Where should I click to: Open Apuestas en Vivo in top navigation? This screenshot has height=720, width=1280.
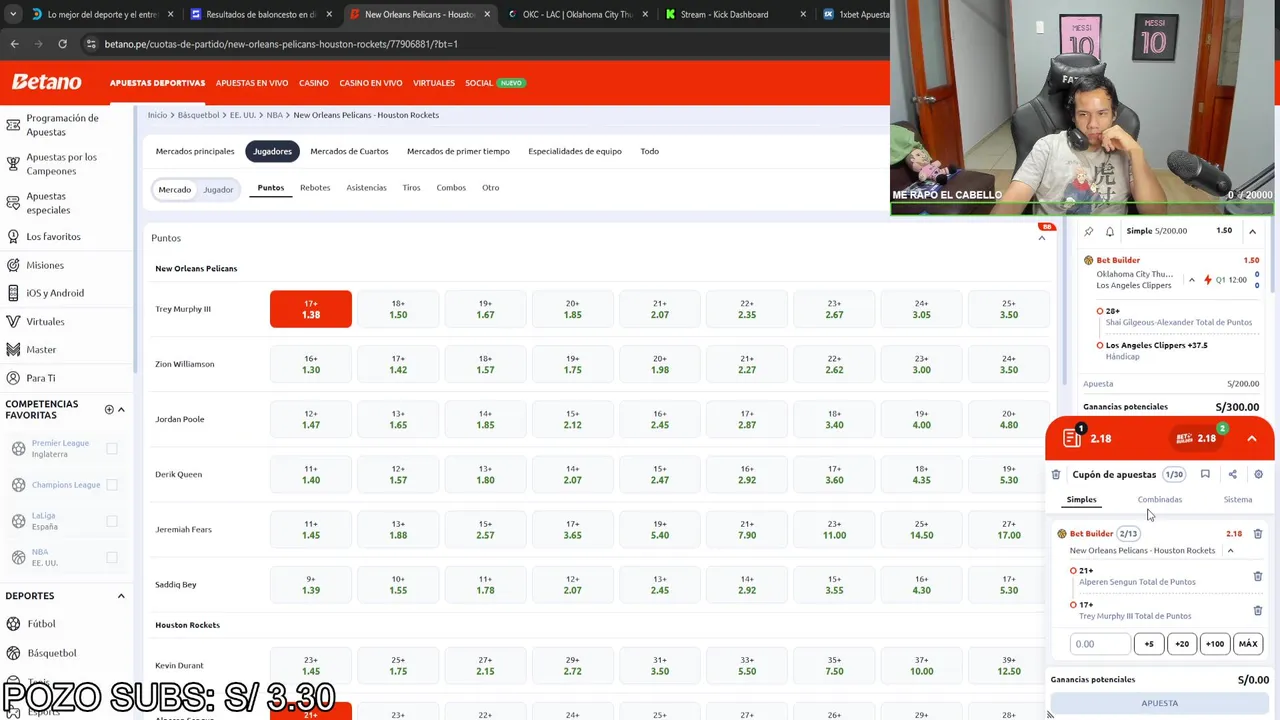pyautogui.click(x=252, y=83)
